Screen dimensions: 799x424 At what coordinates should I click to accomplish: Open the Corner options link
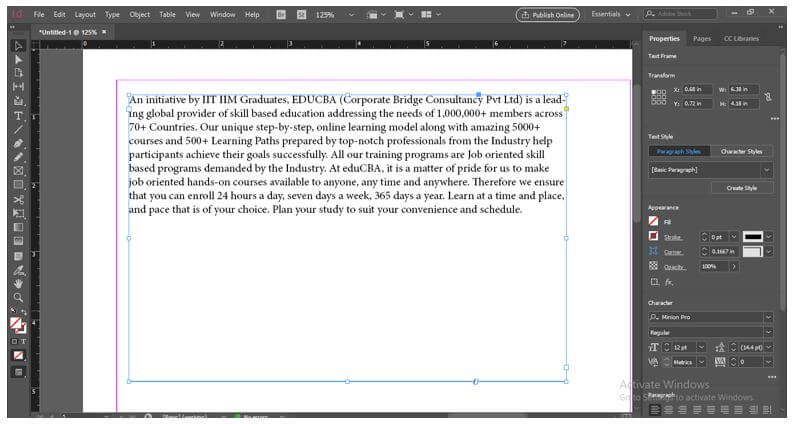pyautogui.click(x=673, y=252)
